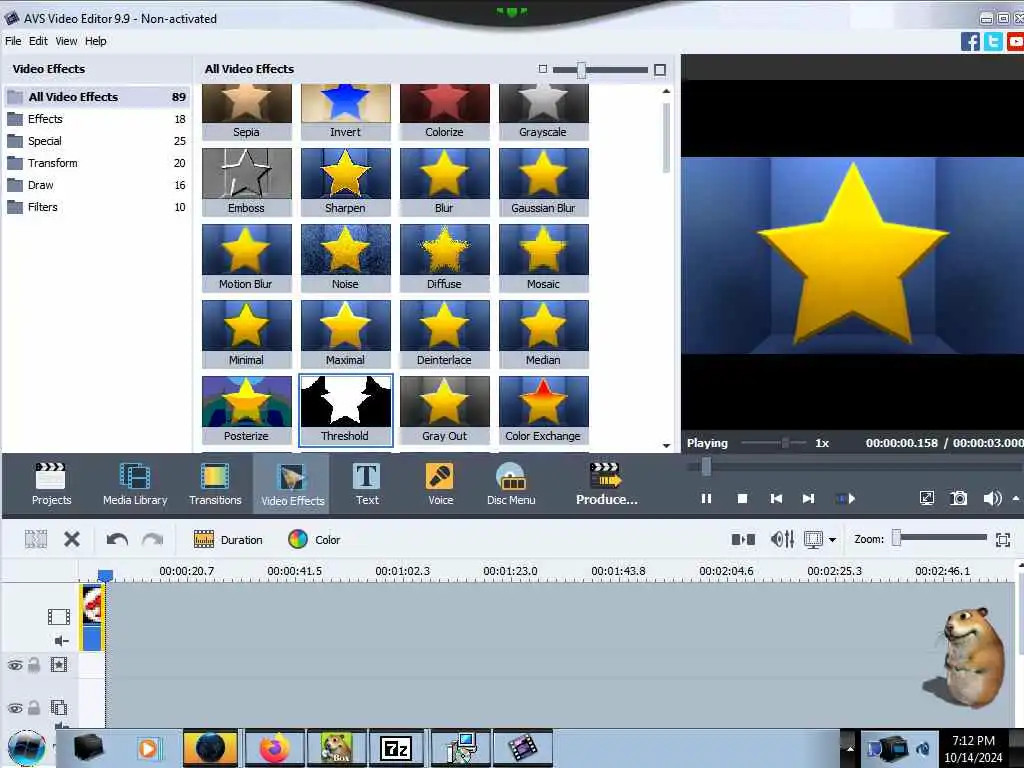Open the Projects section

51,484
